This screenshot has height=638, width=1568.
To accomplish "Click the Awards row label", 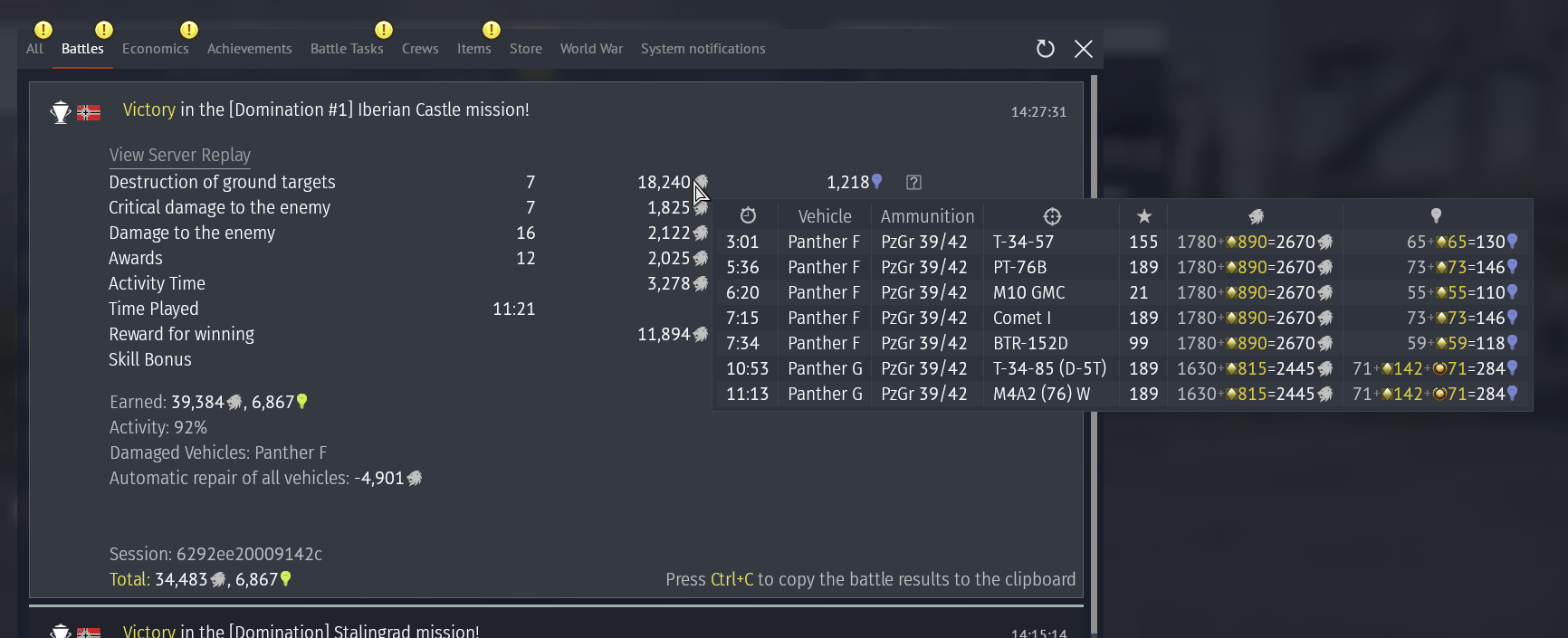I will pos(136,258).
